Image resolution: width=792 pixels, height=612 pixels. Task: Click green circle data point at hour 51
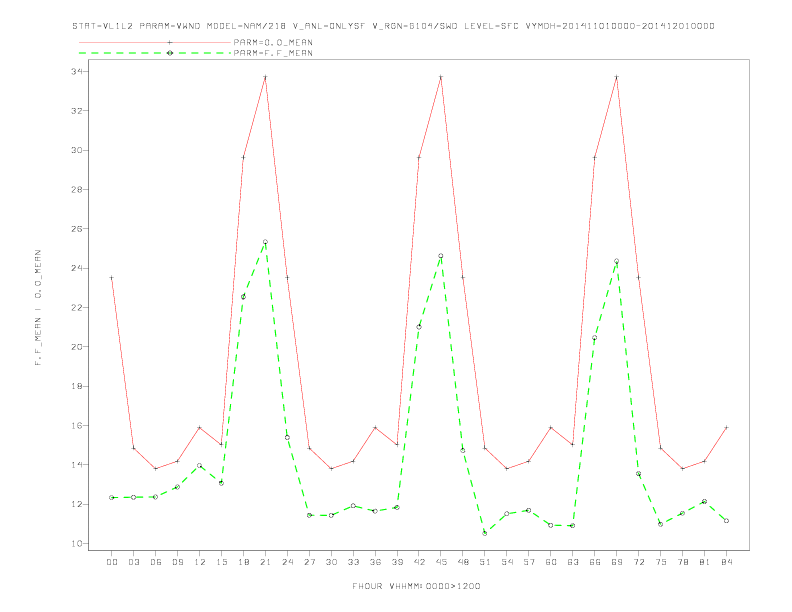(485, 533)
